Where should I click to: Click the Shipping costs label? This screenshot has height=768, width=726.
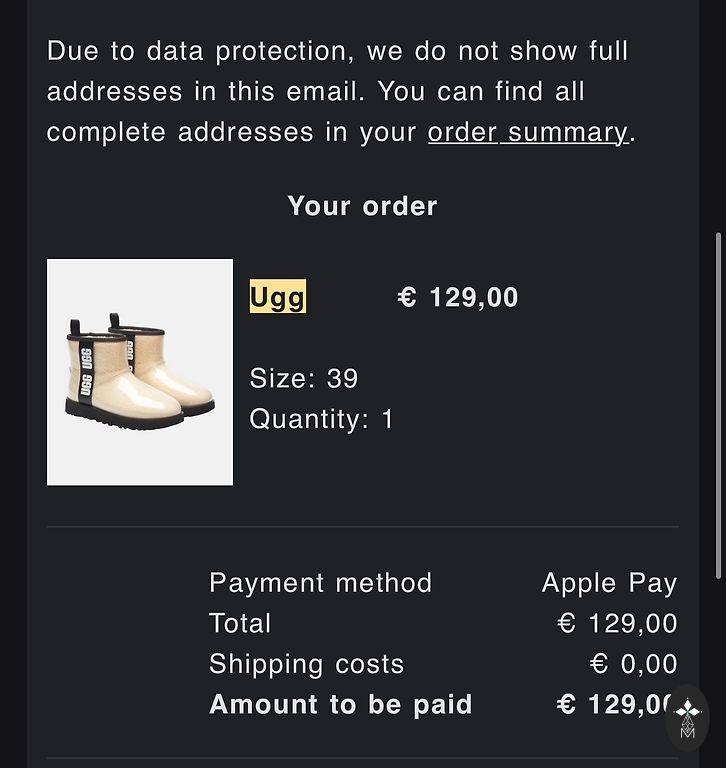[x=306, y=664]
